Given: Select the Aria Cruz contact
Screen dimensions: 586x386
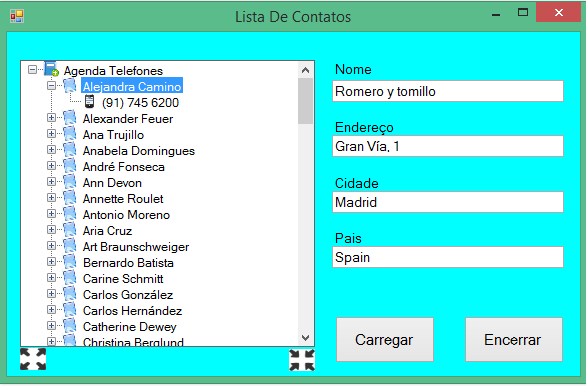Looking at the screenshot, I should pyautogui.click(x=107, y=231).
